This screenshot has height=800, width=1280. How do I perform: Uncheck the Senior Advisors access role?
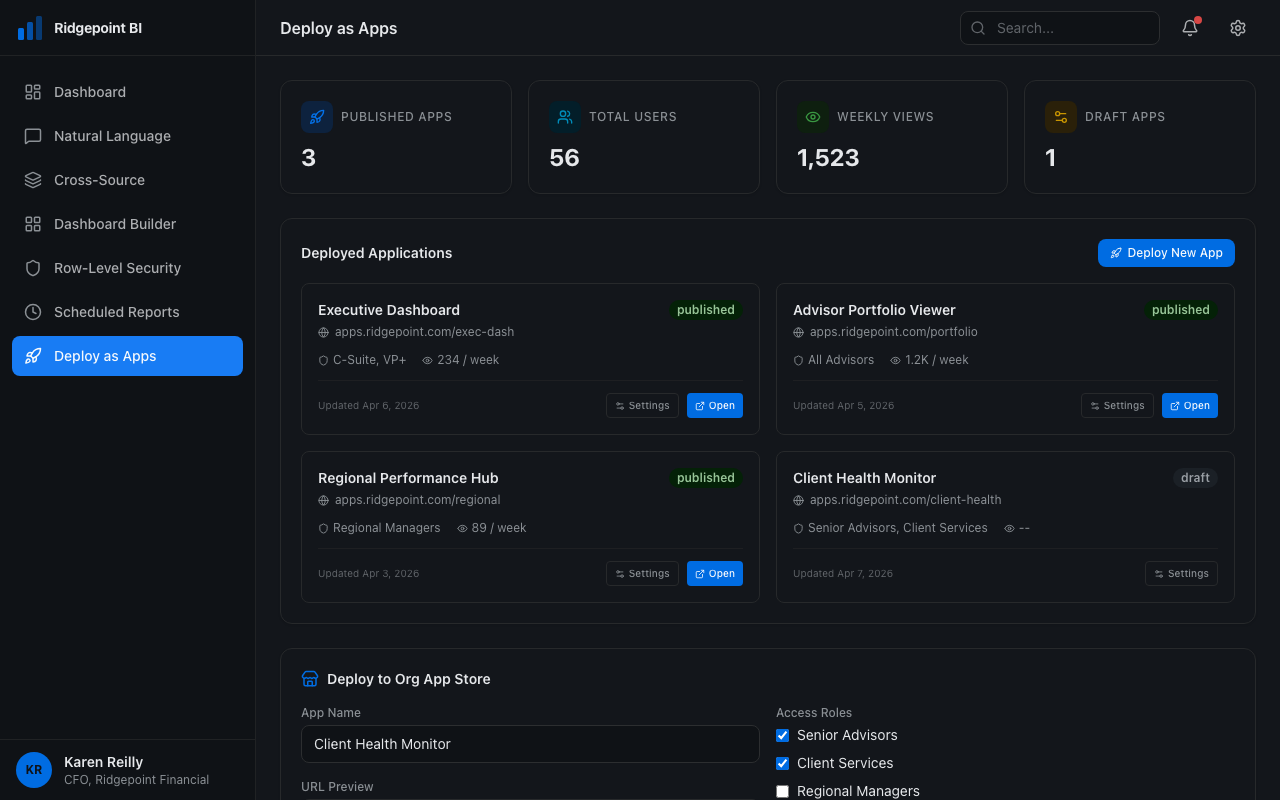tap(782, 735)
